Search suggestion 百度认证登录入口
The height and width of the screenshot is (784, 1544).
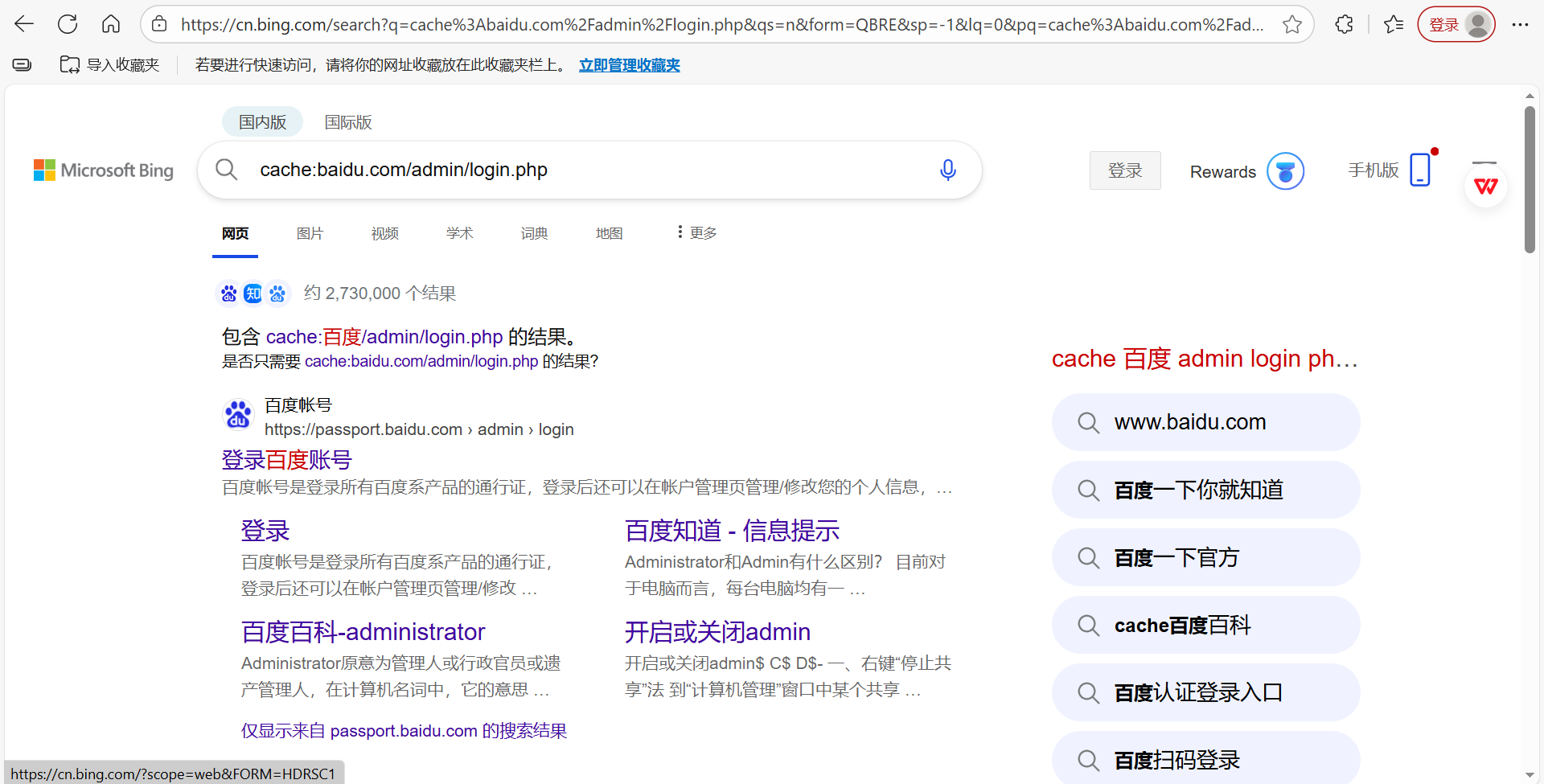pos(1205,692)
